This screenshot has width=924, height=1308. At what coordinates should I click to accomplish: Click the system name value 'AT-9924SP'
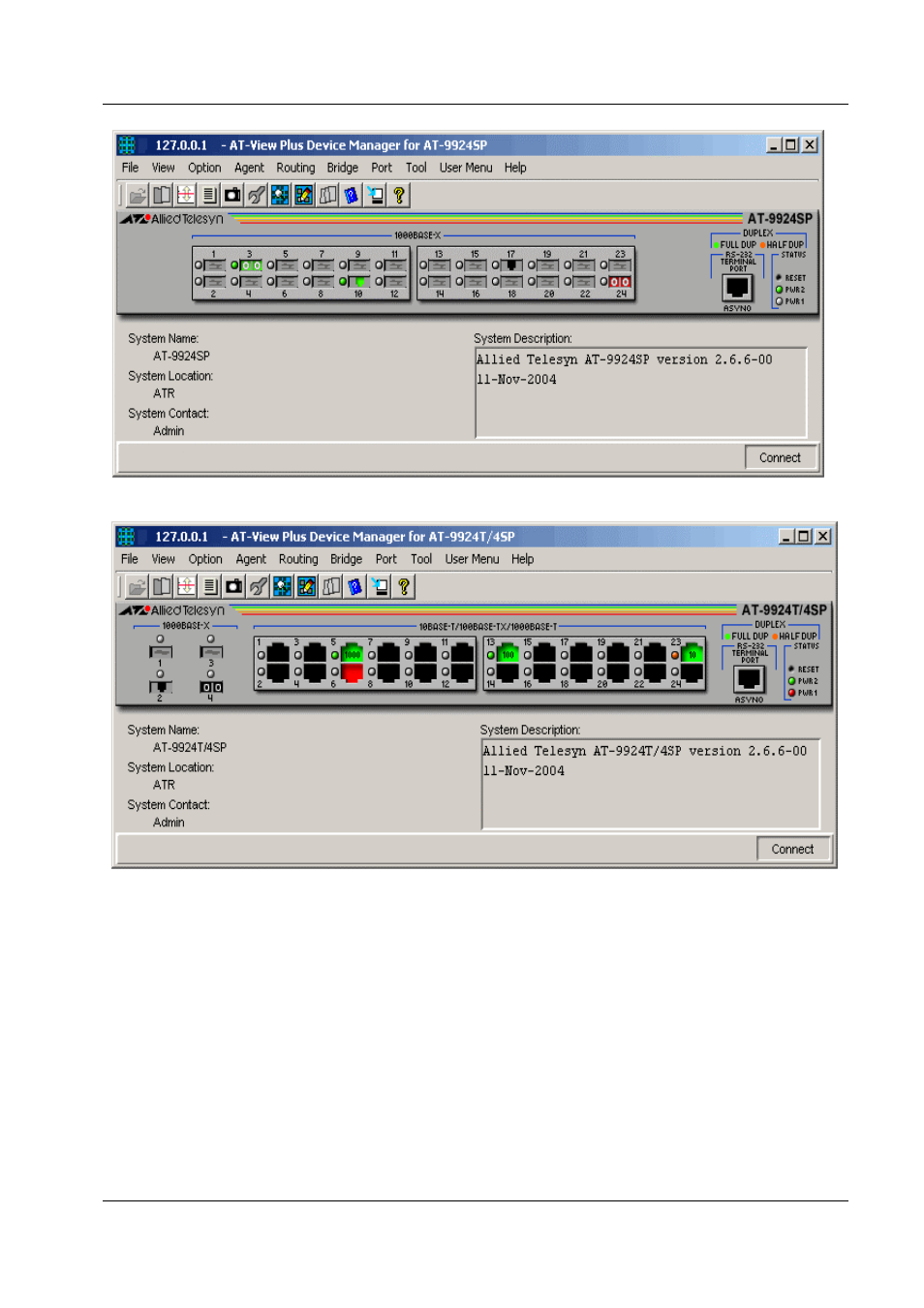tap(181, 356)
